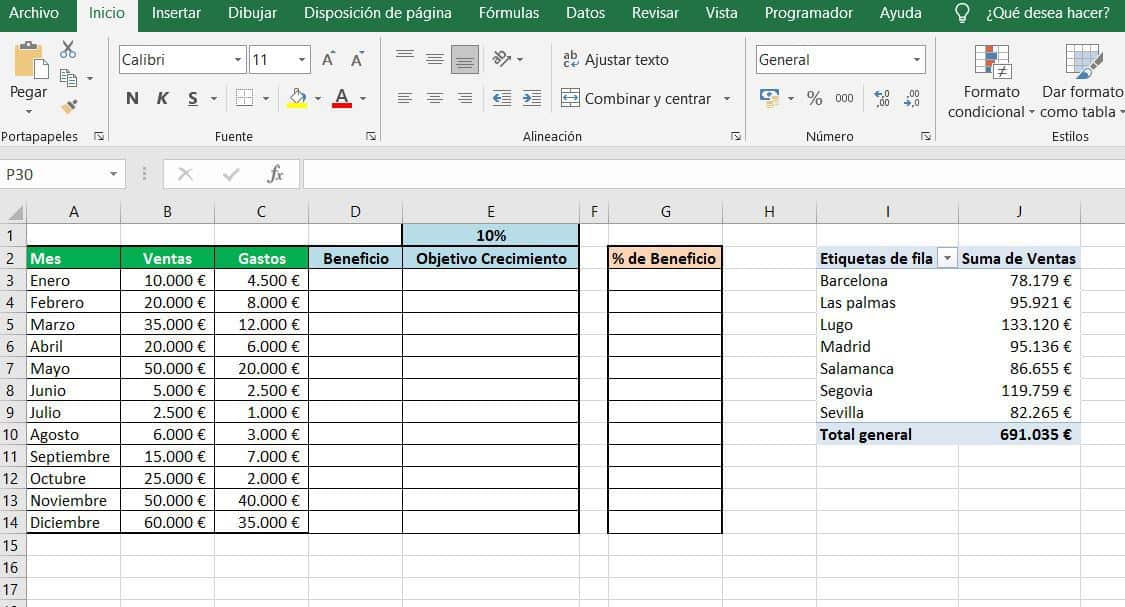Viewport: 1125px width, 607px height.
Task: Switch to the Revisar tab
Action: click(655, 13)
